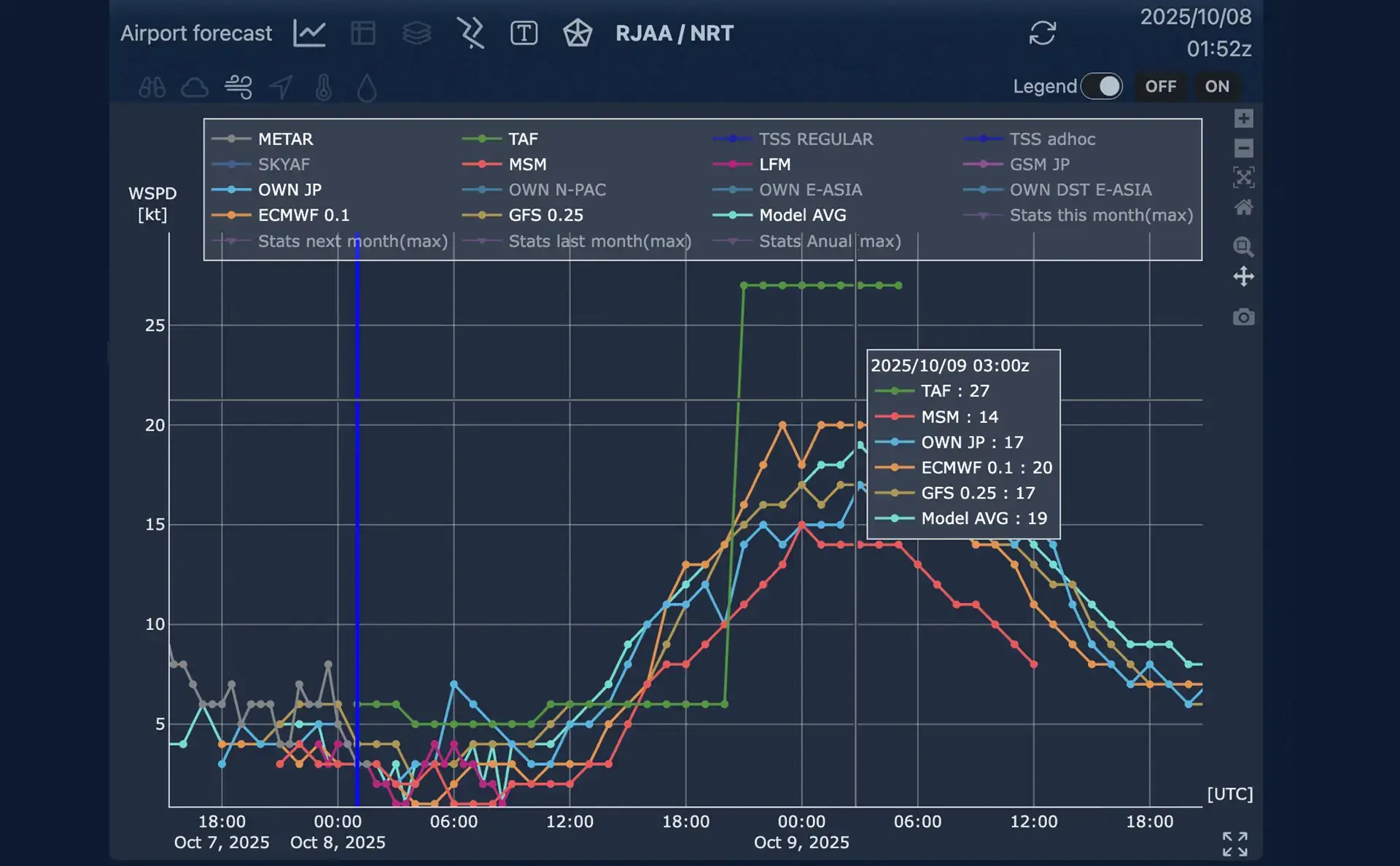Open the line chart view icon

[309, 34]
